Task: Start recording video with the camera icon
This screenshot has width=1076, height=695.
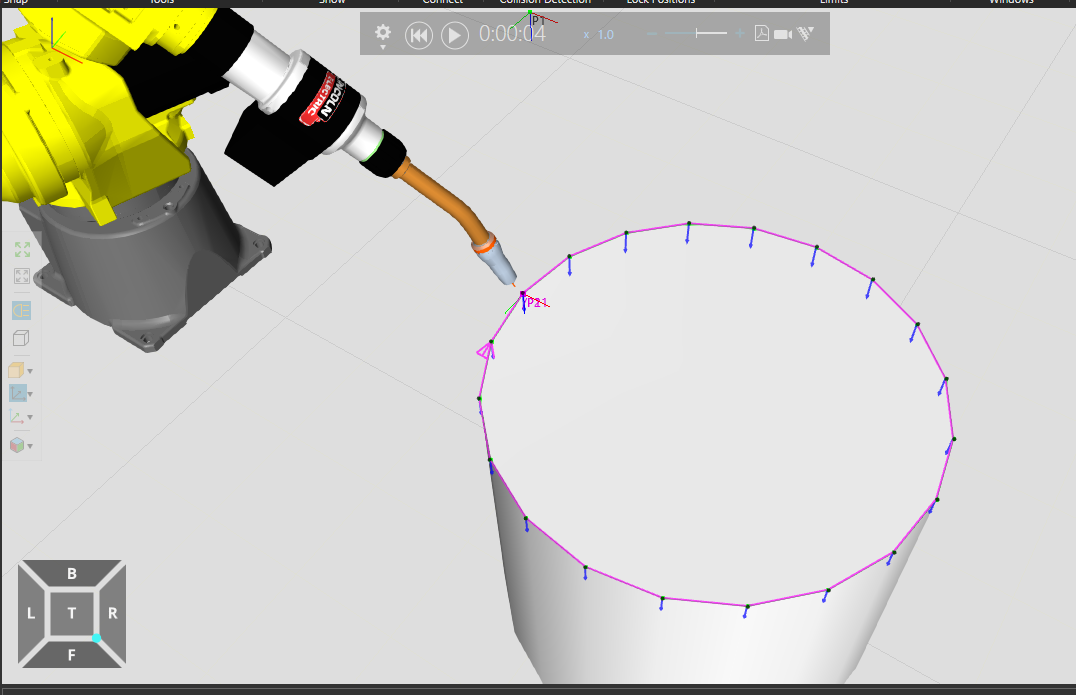Action: [783, 34]
